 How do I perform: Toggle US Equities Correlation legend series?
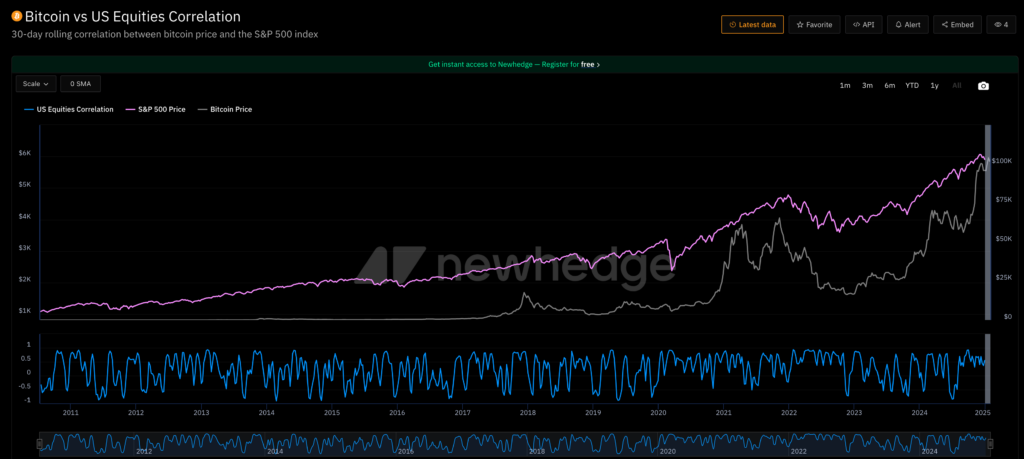tap(69, 110)
